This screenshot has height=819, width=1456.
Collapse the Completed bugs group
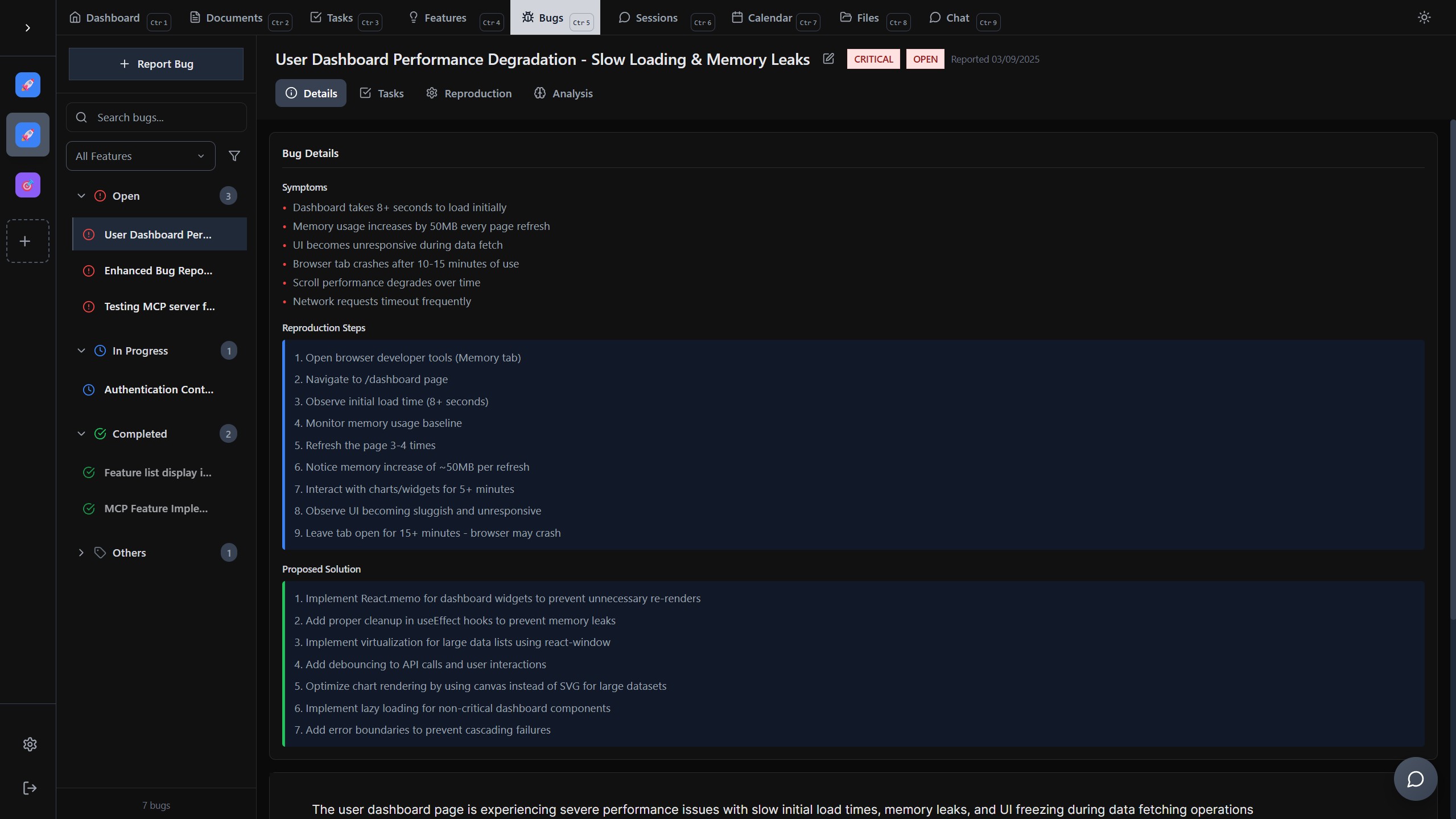(81, 434)
